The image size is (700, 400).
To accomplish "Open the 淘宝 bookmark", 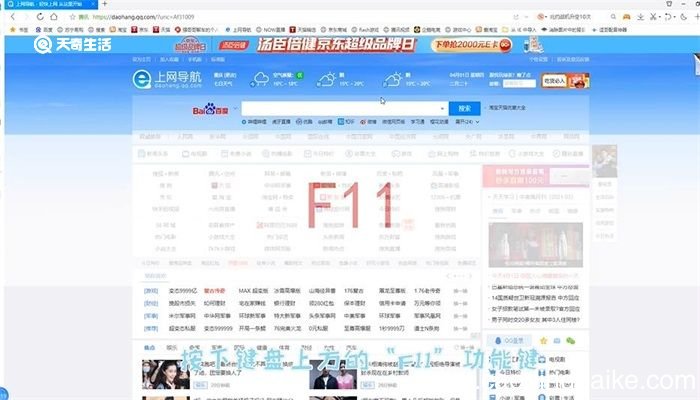I will coord(119,29).
